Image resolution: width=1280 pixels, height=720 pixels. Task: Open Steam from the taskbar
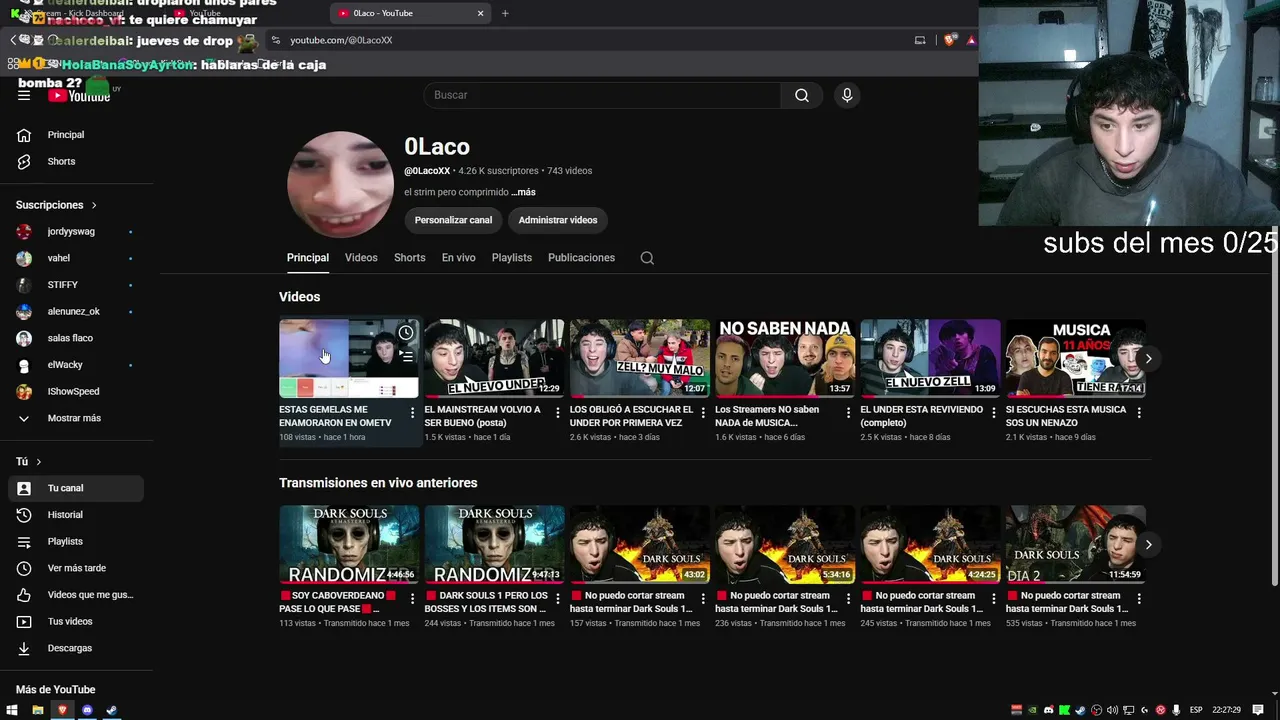[x=111, y=710]
